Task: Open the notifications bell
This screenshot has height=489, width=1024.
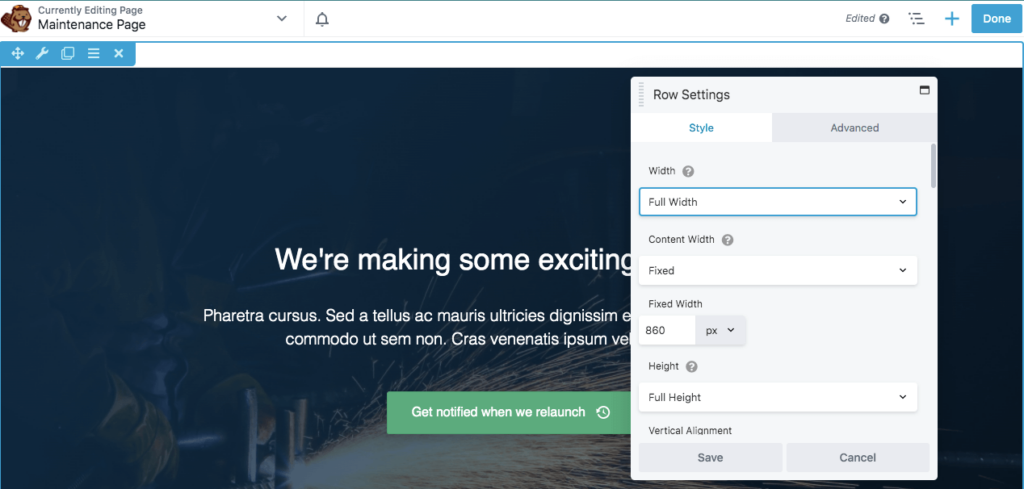Action: pos(322,19)
